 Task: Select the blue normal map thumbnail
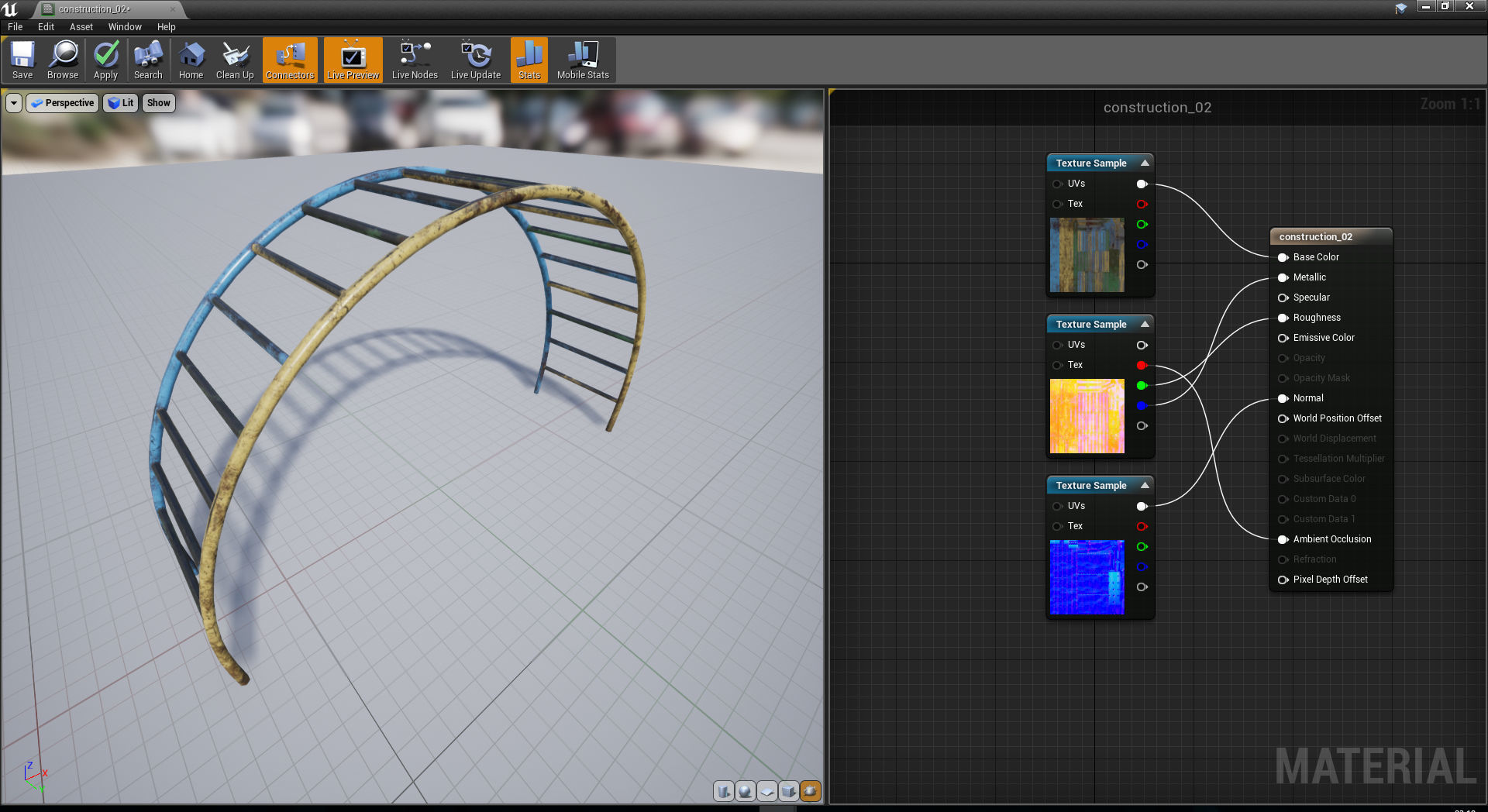(x=1087, y=577)
